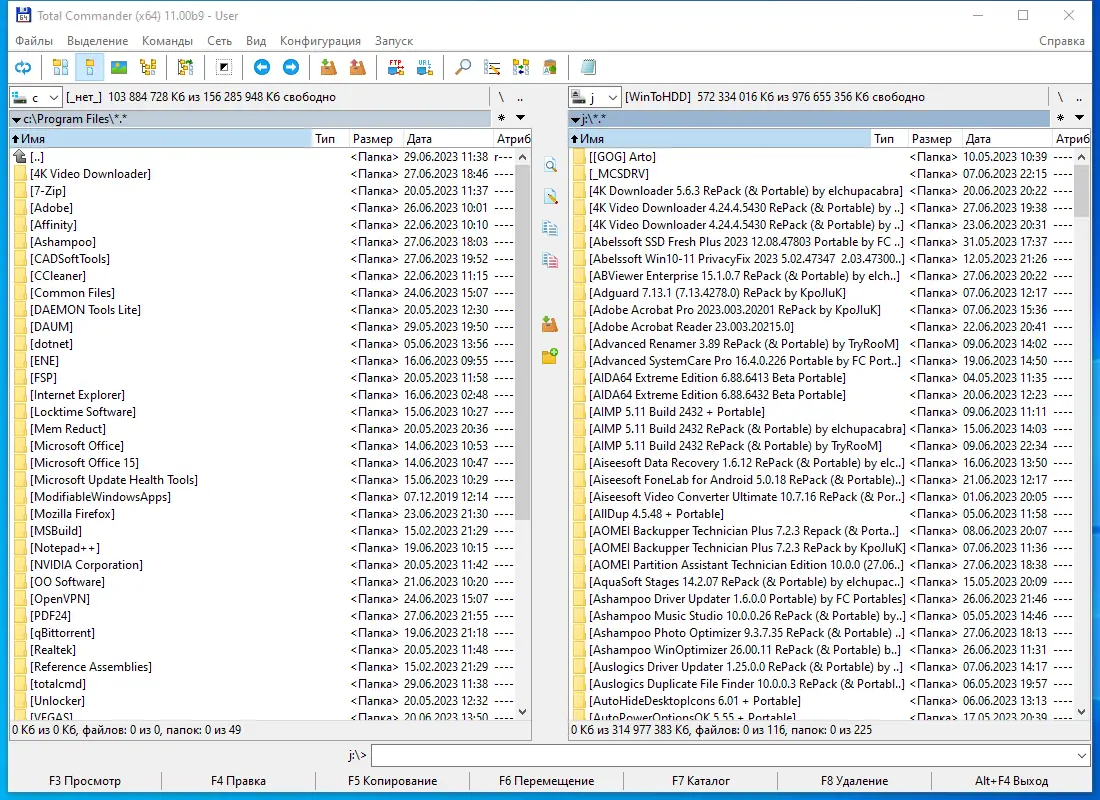The image size is (1100, 800).
Task: Open right panel favorites asterisk button
Action: [x=1061, y=118]
